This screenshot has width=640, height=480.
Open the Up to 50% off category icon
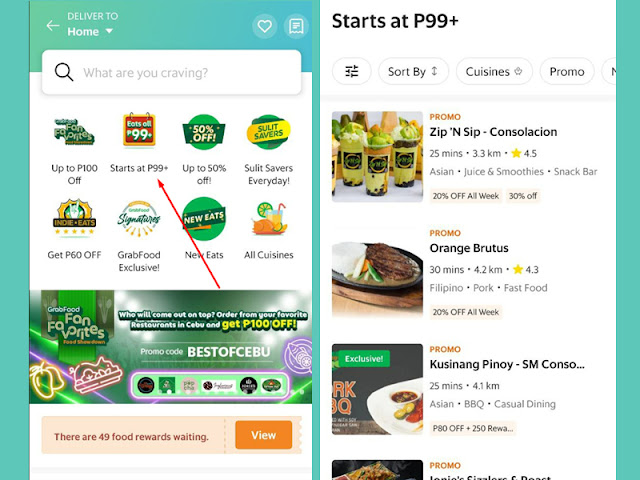coord(204,132)
